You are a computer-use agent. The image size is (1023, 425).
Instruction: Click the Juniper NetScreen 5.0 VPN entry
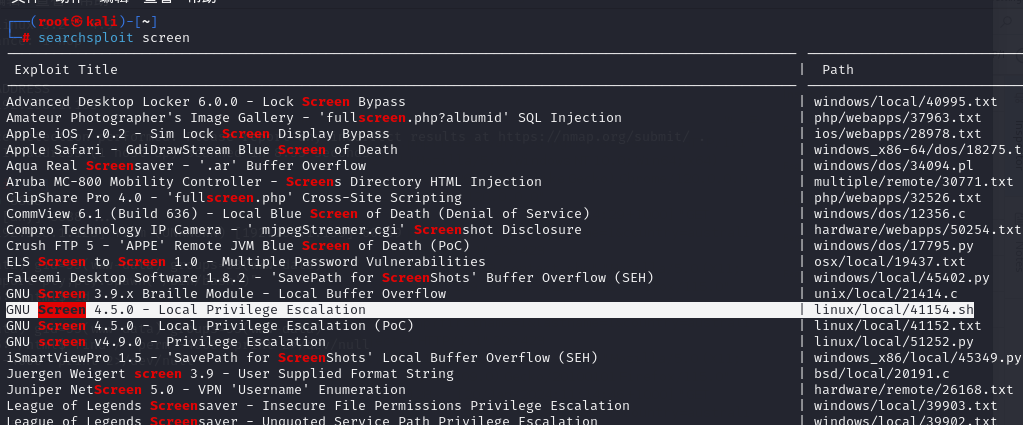click(206, 390)
